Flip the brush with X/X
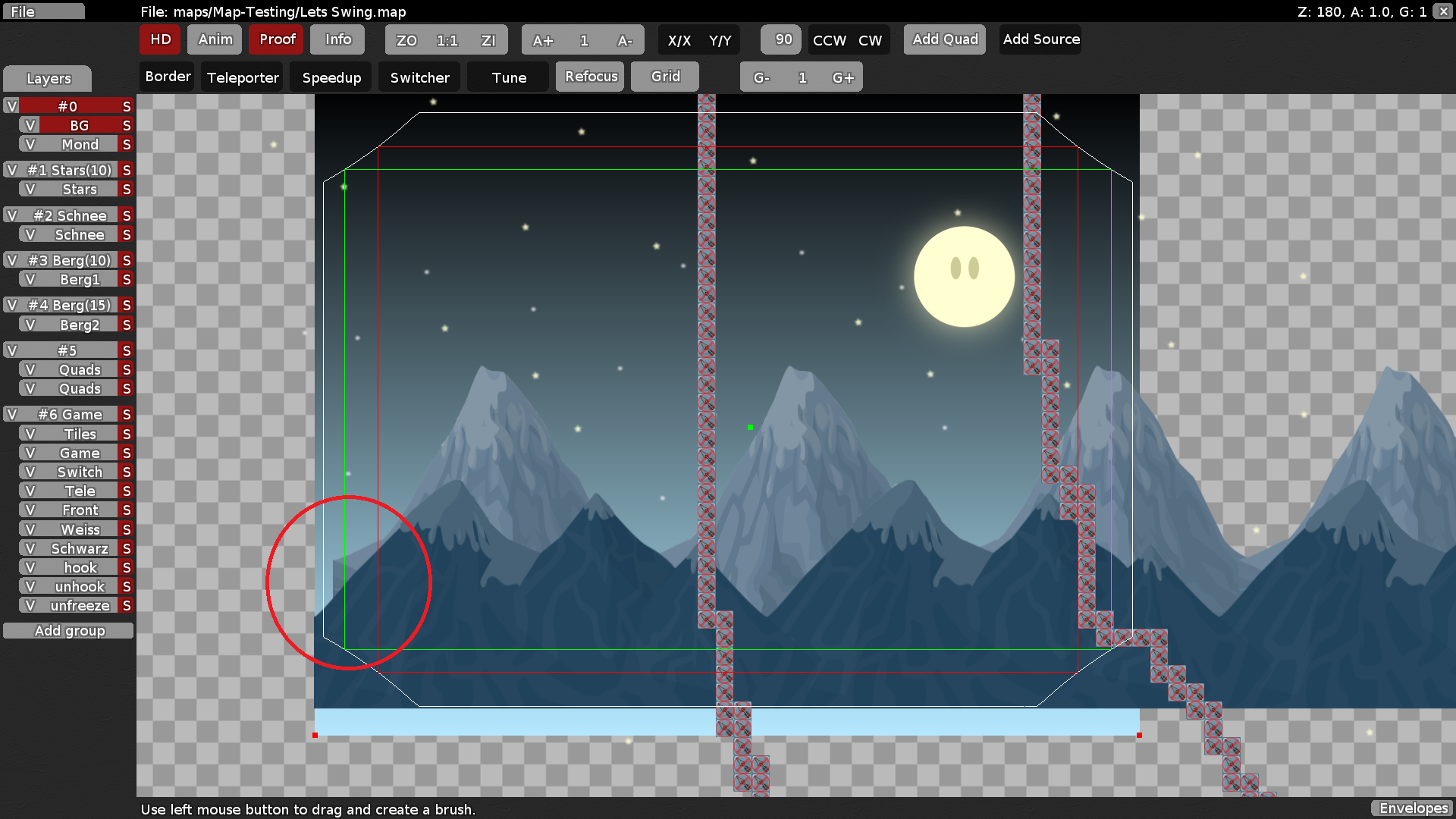1456x819 pixels. pos(680,40)
